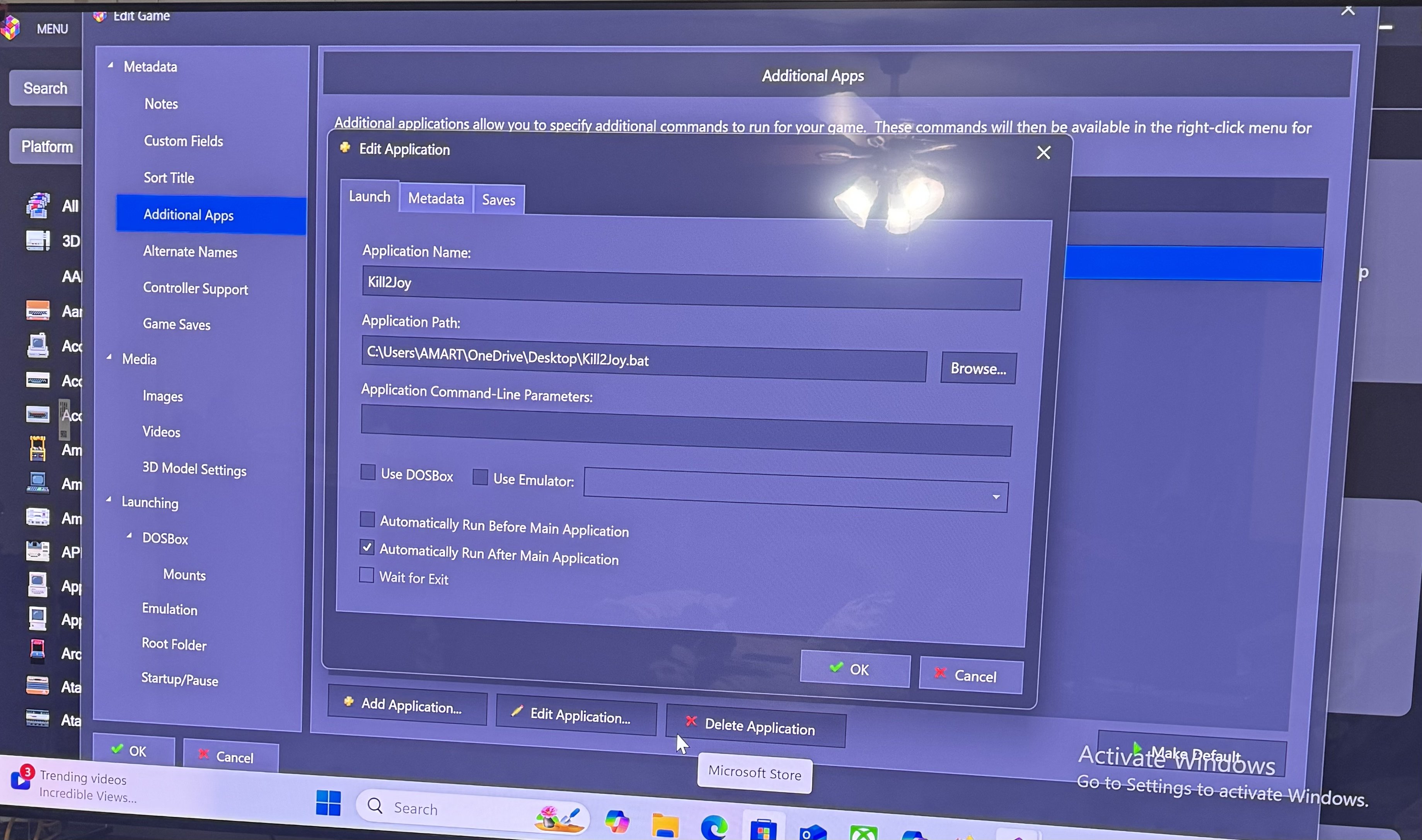Click the Application Path text field
Image resolution: width=1422 pixels, height=840 pixels.
point(644,358)
